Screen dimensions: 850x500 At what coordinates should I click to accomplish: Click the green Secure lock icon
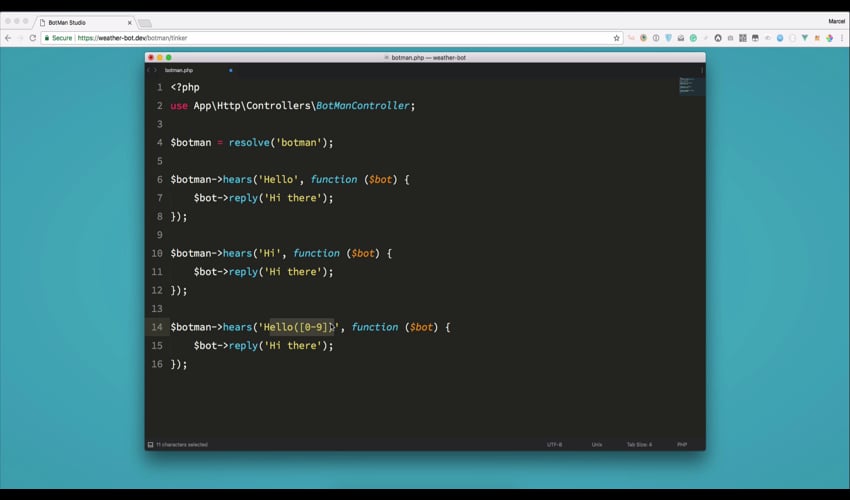(x=47, y=38)
